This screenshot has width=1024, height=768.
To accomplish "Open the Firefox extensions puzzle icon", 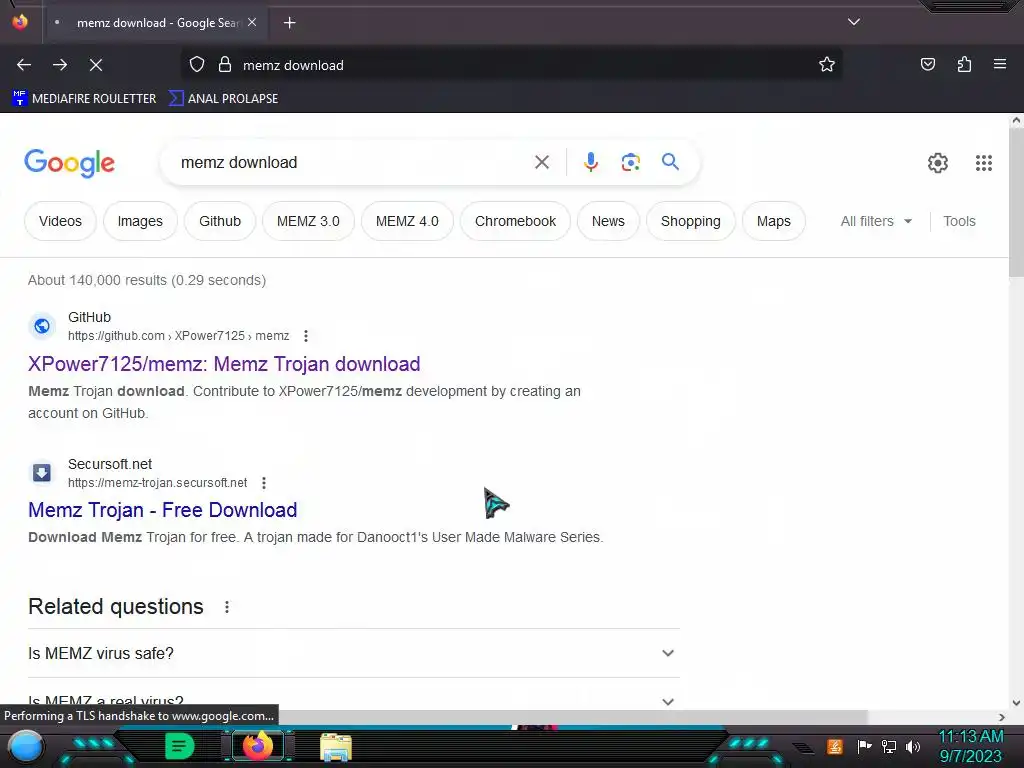I will pyautogui.click(x=964, y=64).
